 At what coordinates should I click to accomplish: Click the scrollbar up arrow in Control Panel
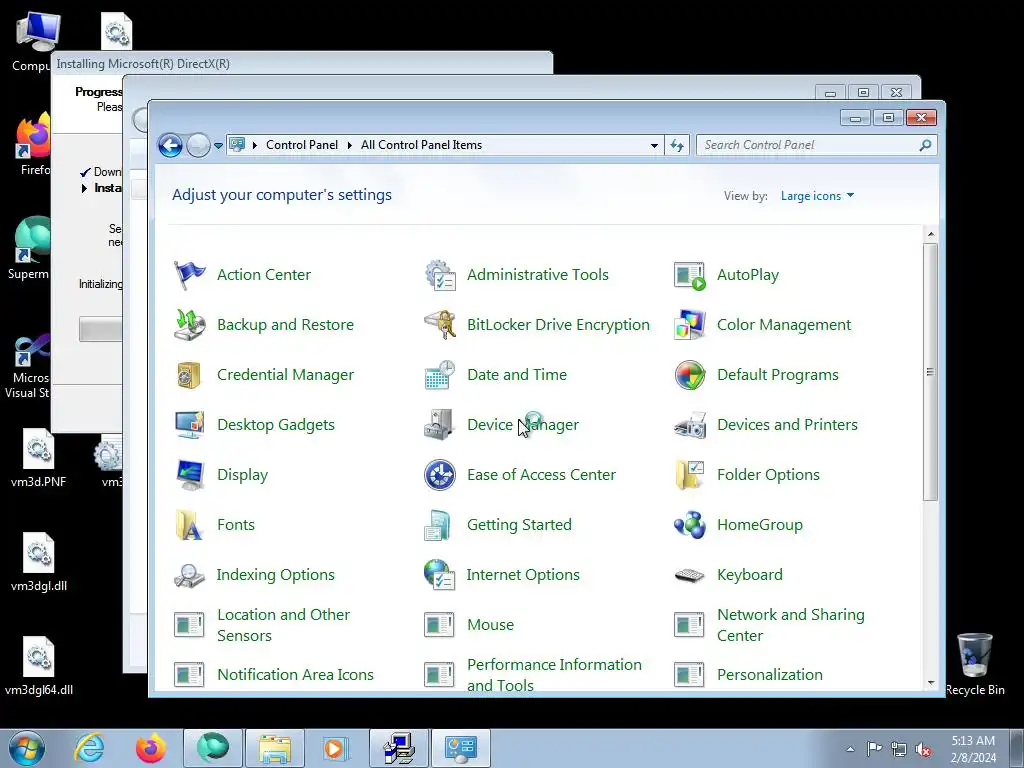pyautogui.click(x=931, y=234)
